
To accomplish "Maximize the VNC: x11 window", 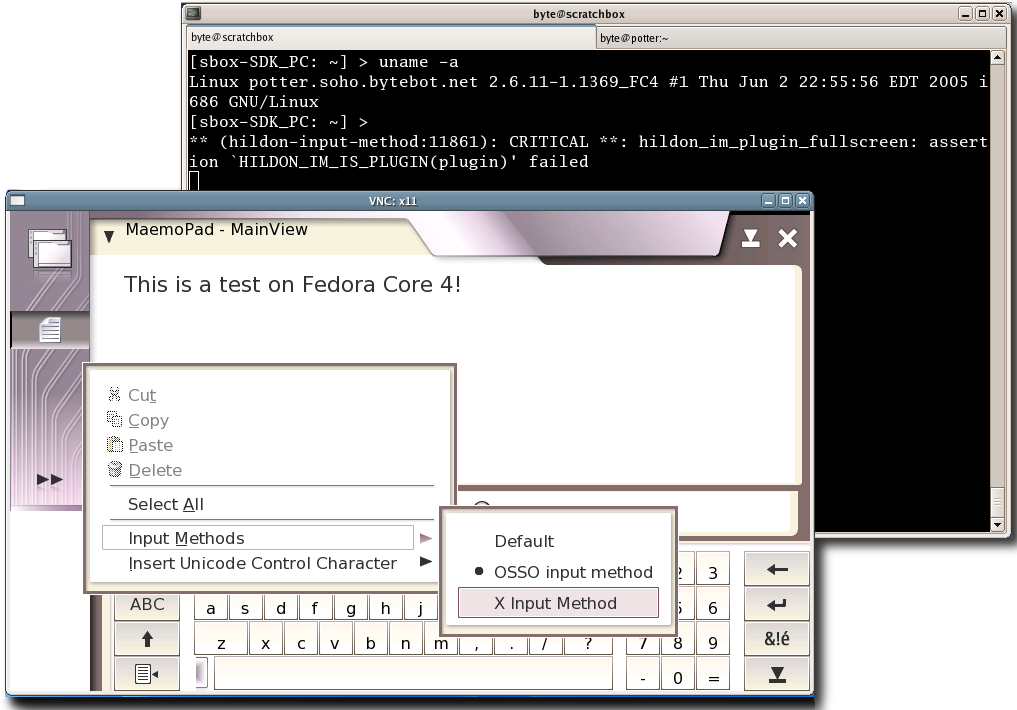I will click(x=785, y=200).
